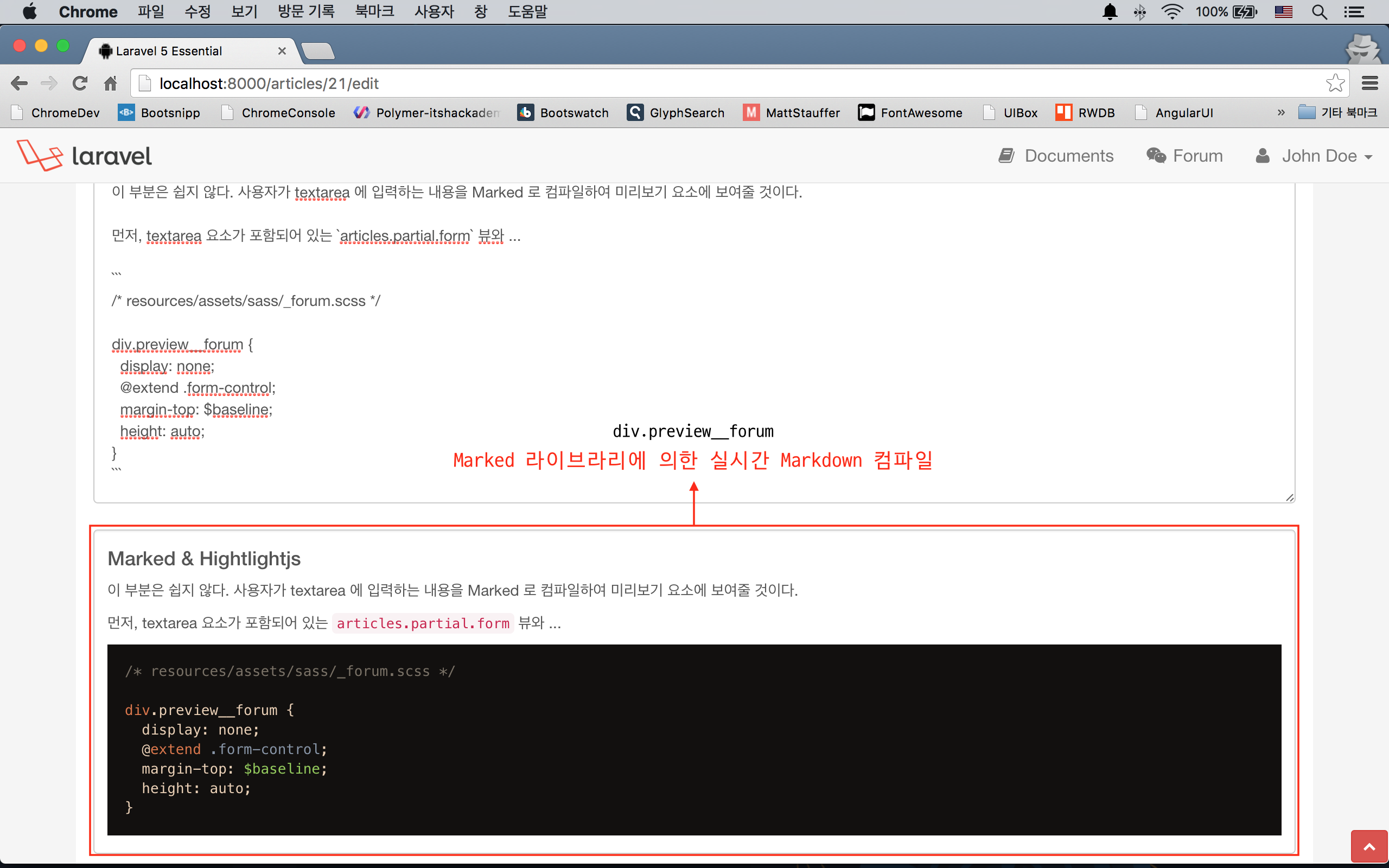The height and width of the screenshot is (868, 1389).
Task: Click the scroll-to-top red button
Action: click(x=1369, y=847)
